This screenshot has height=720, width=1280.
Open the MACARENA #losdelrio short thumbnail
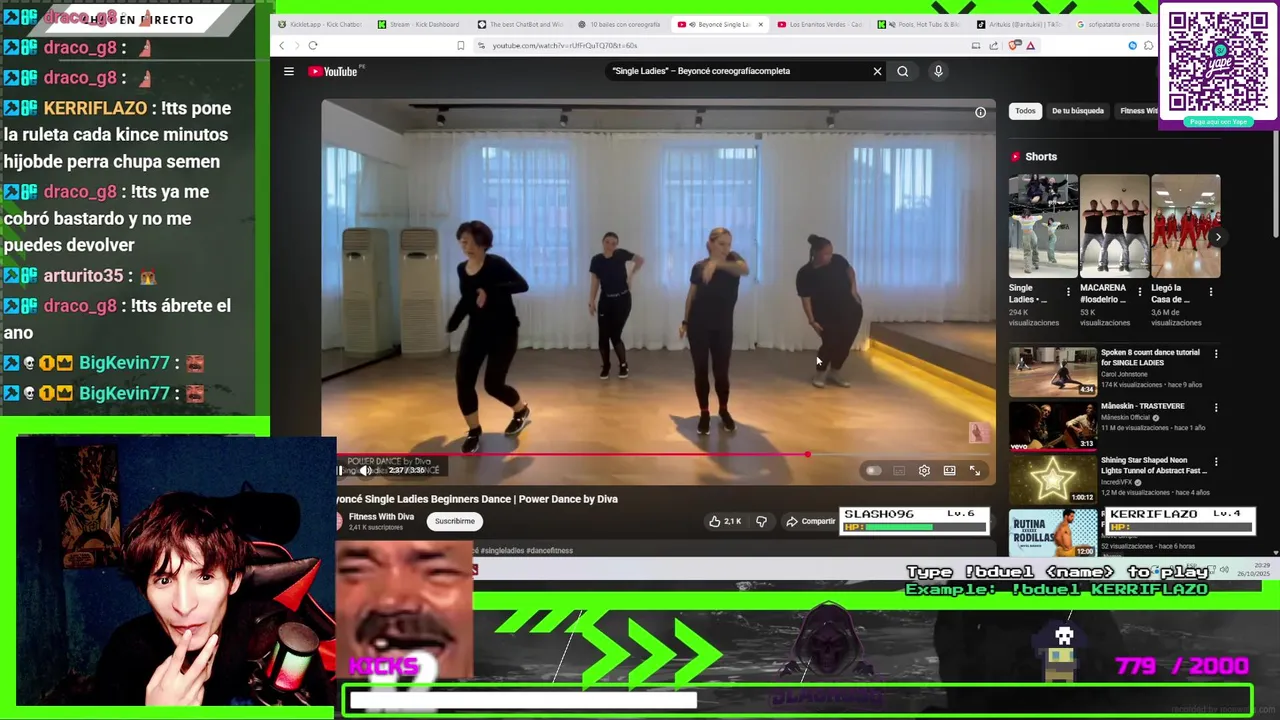pyautogui.click(x=1114, y=226)
